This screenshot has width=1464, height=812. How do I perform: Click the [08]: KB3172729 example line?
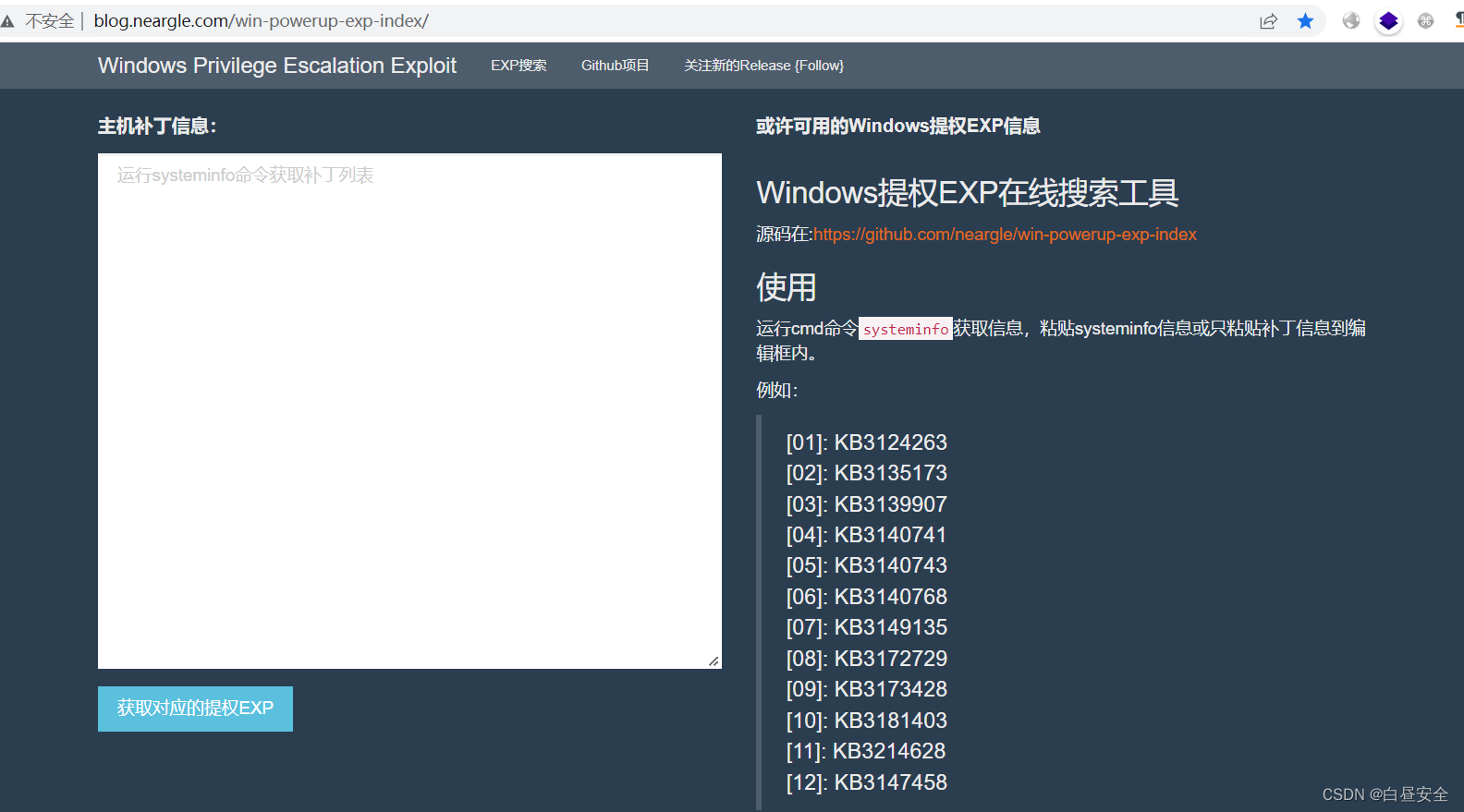point(867,659)
